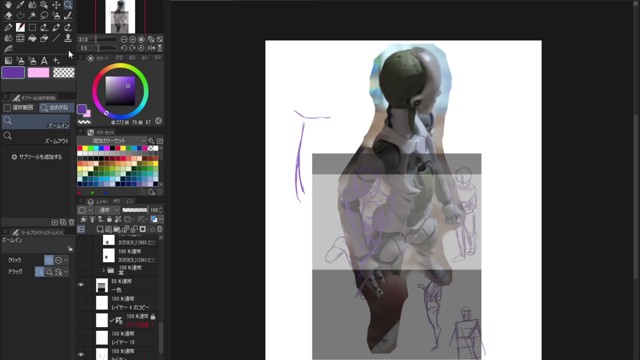Select the Eraser tool

[x=8, y=16]
